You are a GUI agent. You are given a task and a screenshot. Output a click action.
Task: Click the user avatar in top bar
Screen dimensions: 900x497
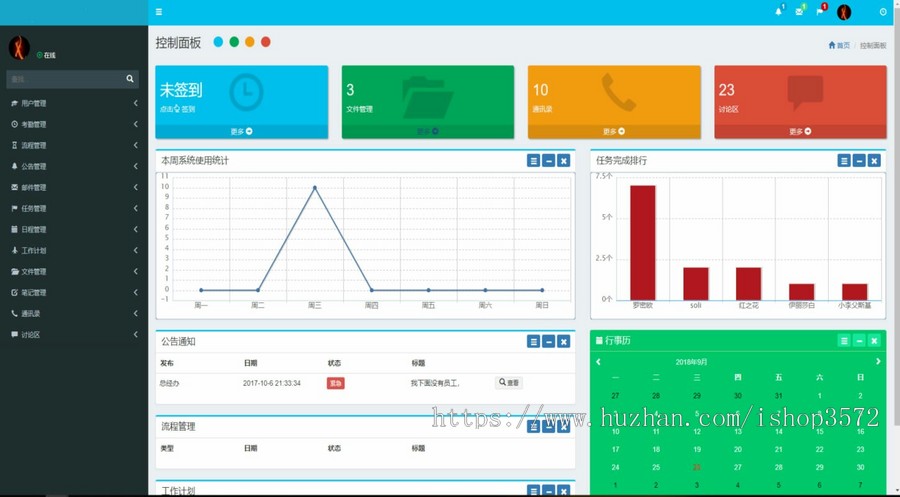(844, 12)
